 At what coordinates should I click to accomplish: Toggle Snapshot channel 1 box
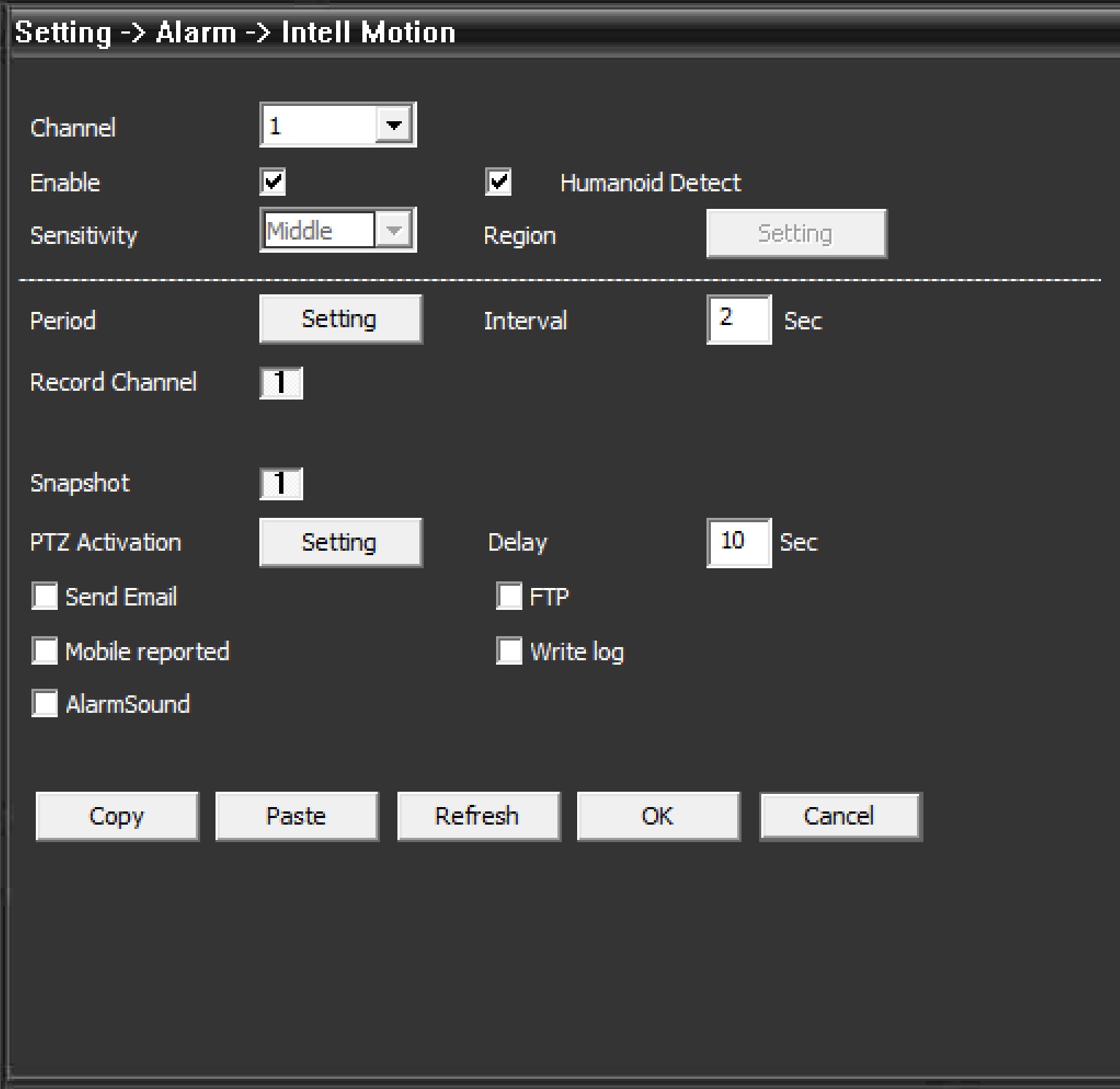(x=281, y=484)
